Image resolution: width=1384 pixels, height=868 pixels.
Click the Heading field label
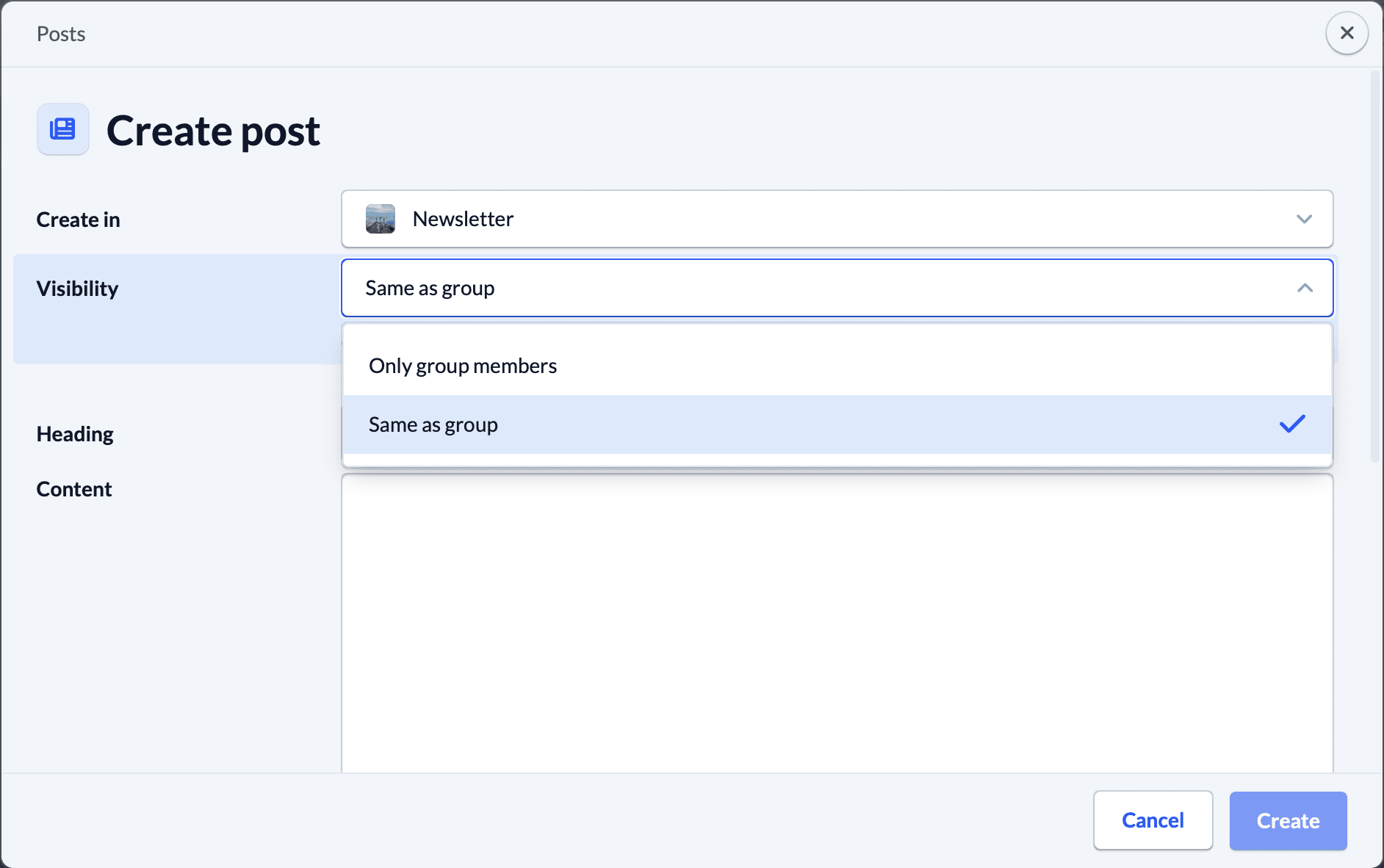pyautogui.click(x=75, y=434)
